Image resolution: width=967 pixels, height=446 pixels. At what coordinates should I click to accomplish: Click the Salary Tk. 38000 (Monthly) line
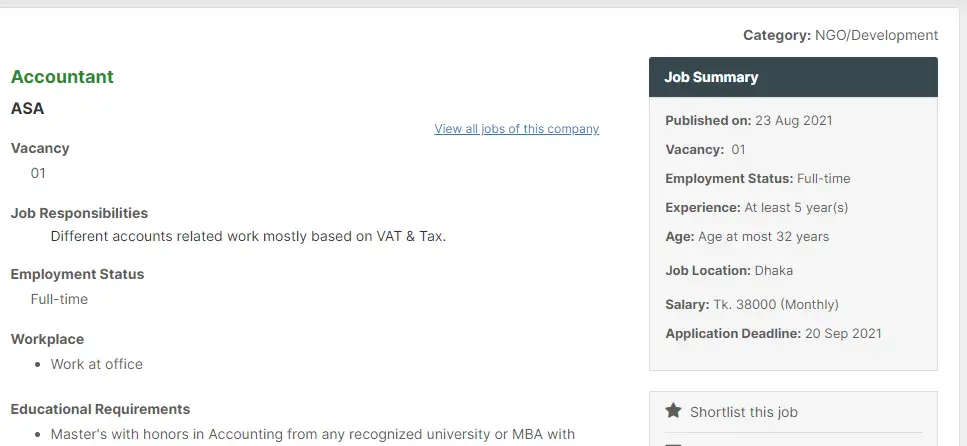coord(752,304)
